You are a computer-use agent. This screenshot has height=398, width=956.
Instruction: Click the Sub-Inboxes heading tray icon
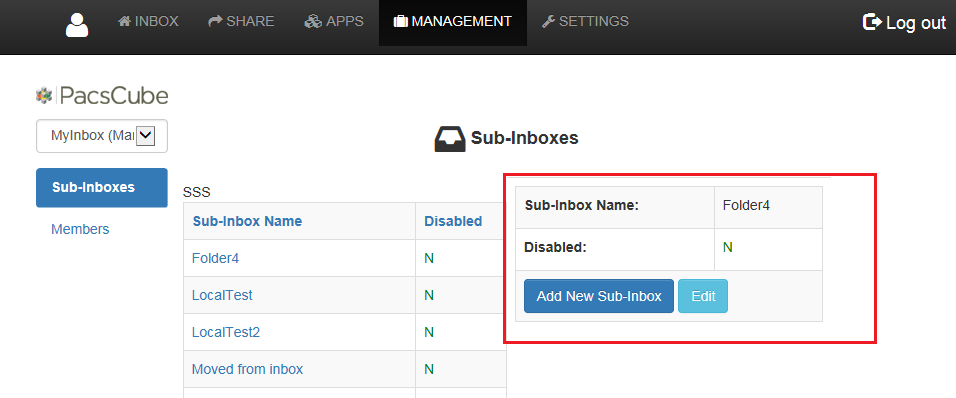pos(450,139)
